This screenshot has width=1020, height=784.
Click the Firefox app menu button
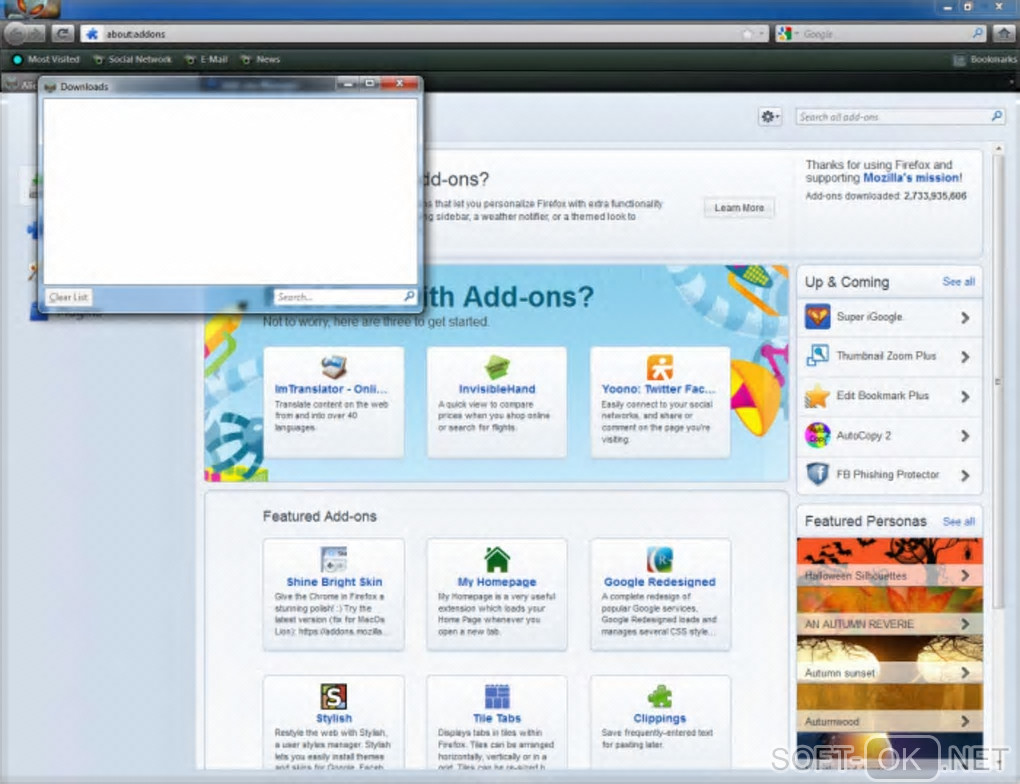coord(31,8)
